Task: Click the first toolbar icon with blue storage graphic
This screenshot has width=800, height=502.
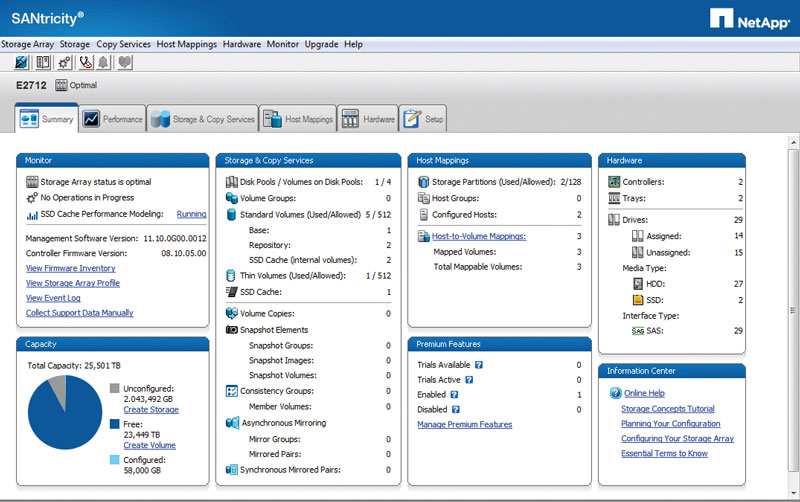Action: click(x=22, y=62)
